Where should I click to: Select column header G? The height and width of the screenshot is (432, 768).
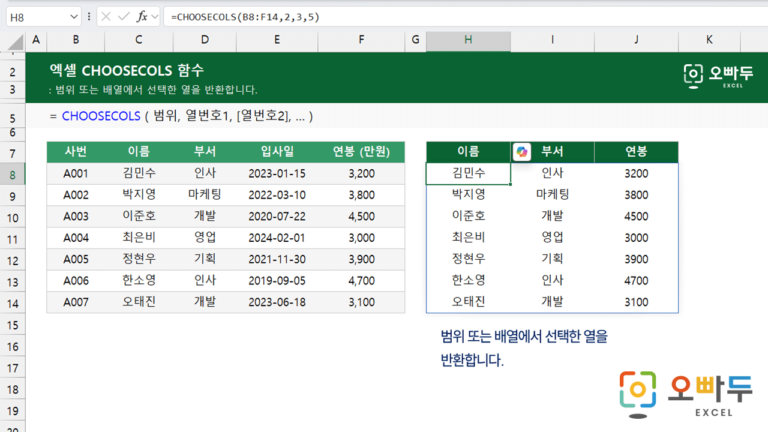tap(415, 40)
